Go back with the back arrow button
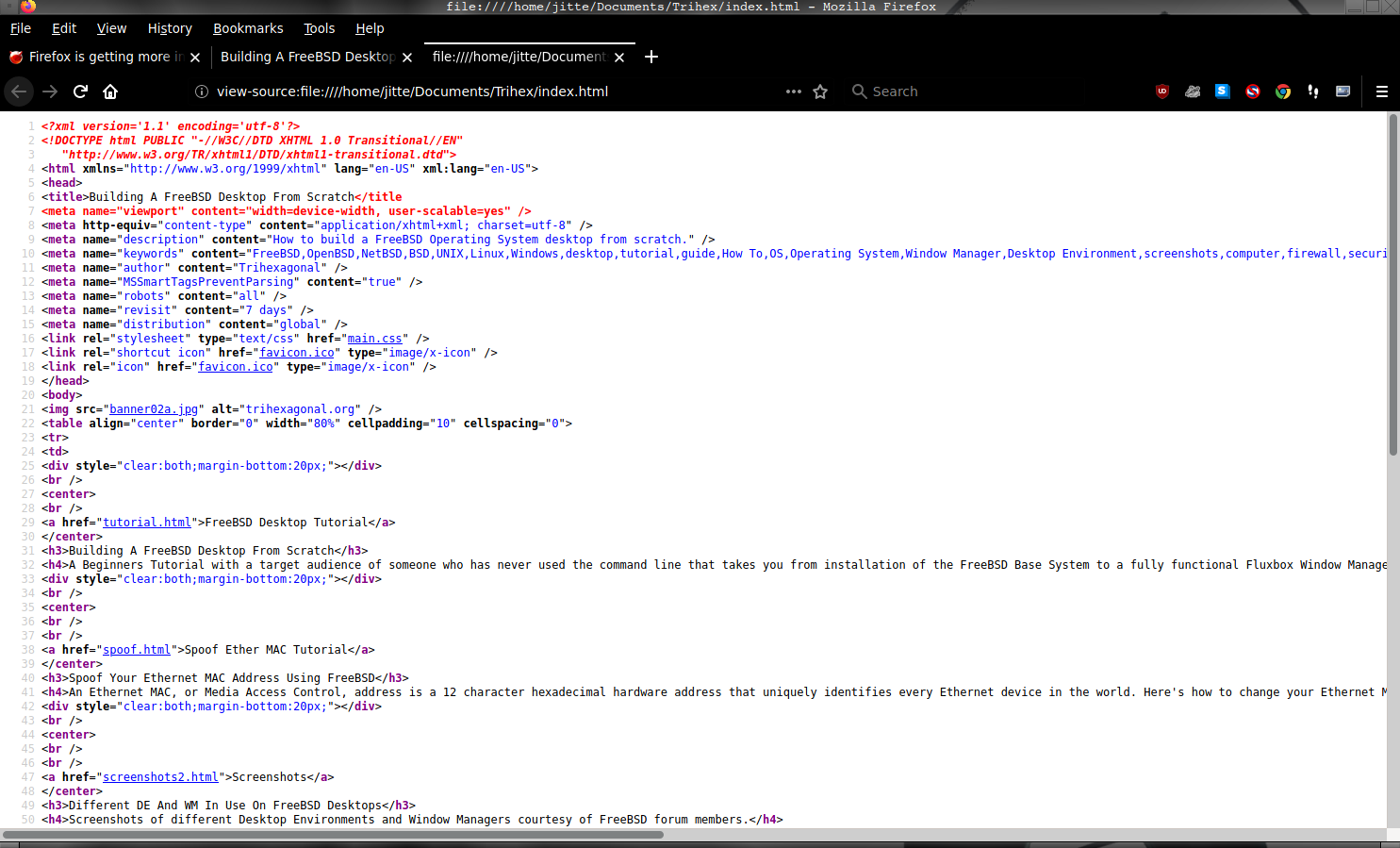The image size is (1400, 848). (x=19, y=91)
